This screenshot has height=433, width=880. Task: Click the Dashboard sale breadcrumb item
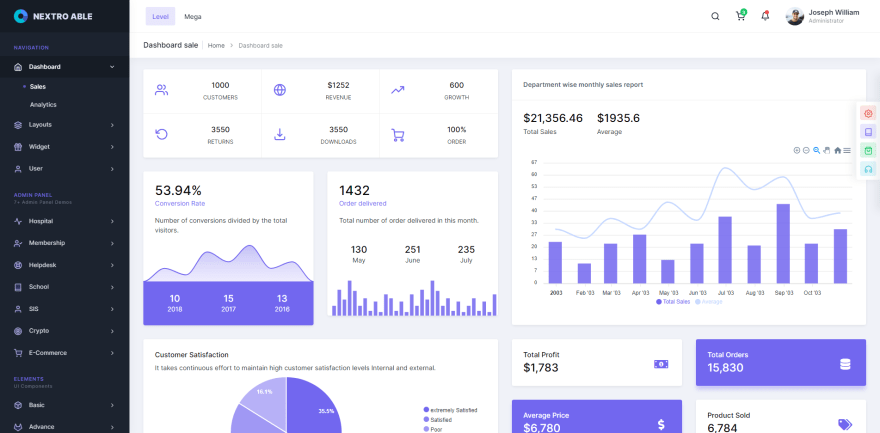(x=260, y=45)
